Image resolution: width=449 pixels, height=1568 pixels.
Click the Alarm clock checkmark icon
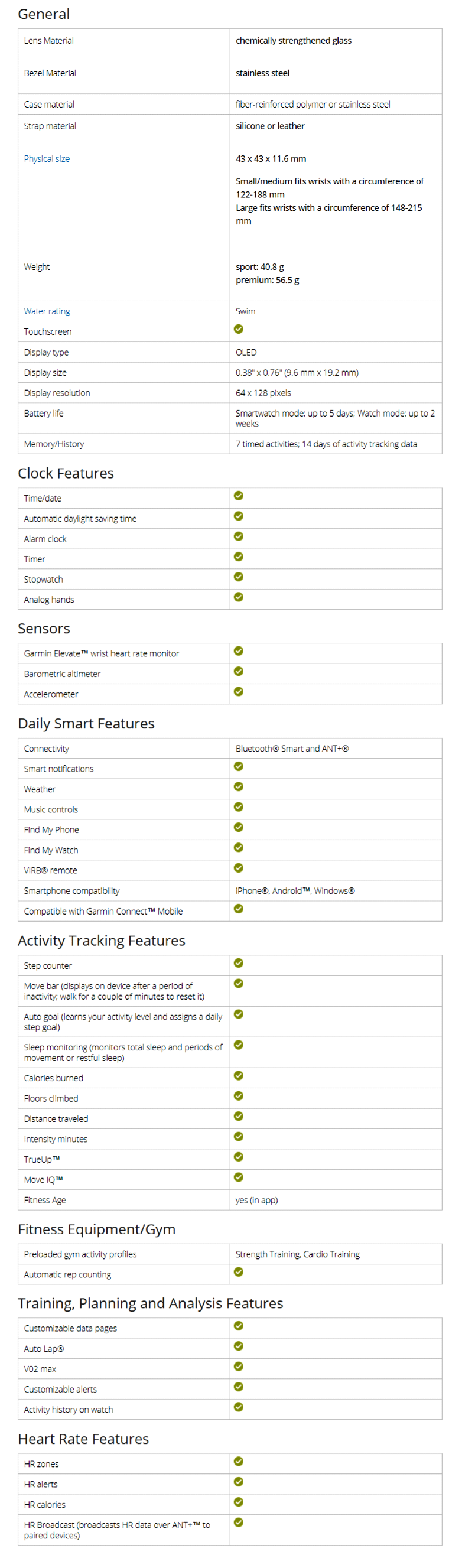click(239, 536)
